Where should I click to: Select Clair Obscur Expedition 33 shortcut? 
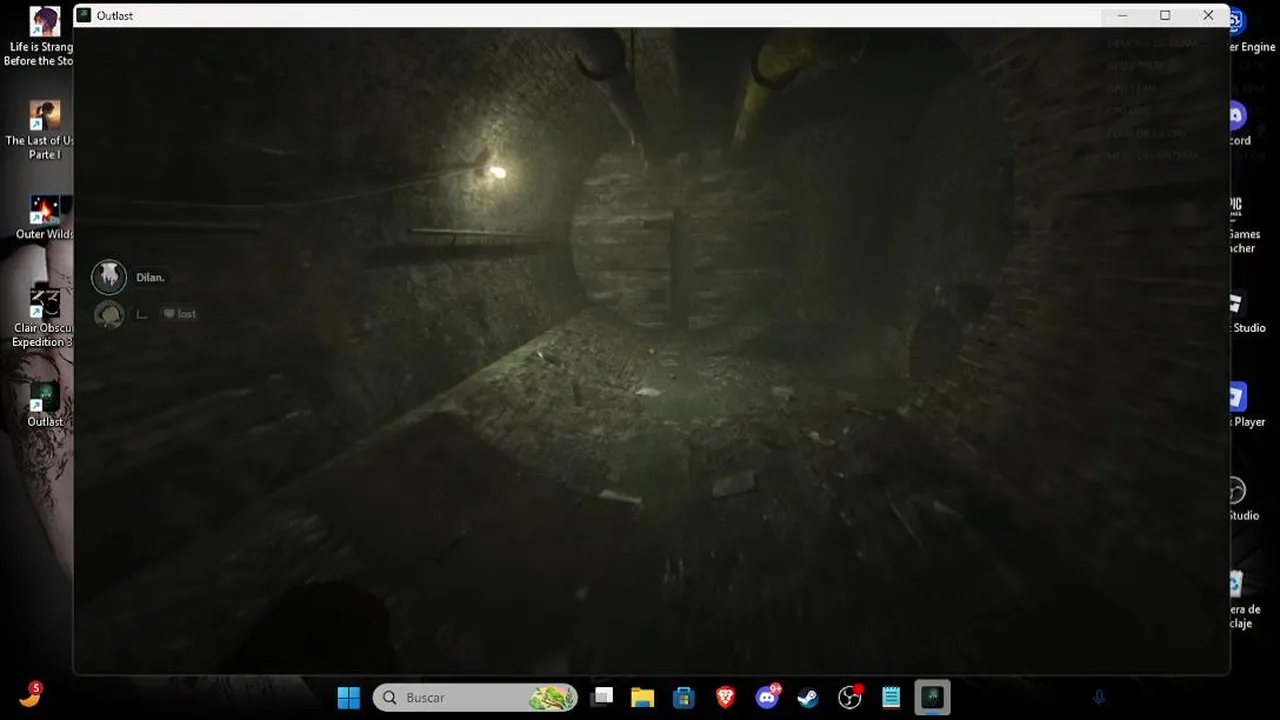tap(42, 316)
